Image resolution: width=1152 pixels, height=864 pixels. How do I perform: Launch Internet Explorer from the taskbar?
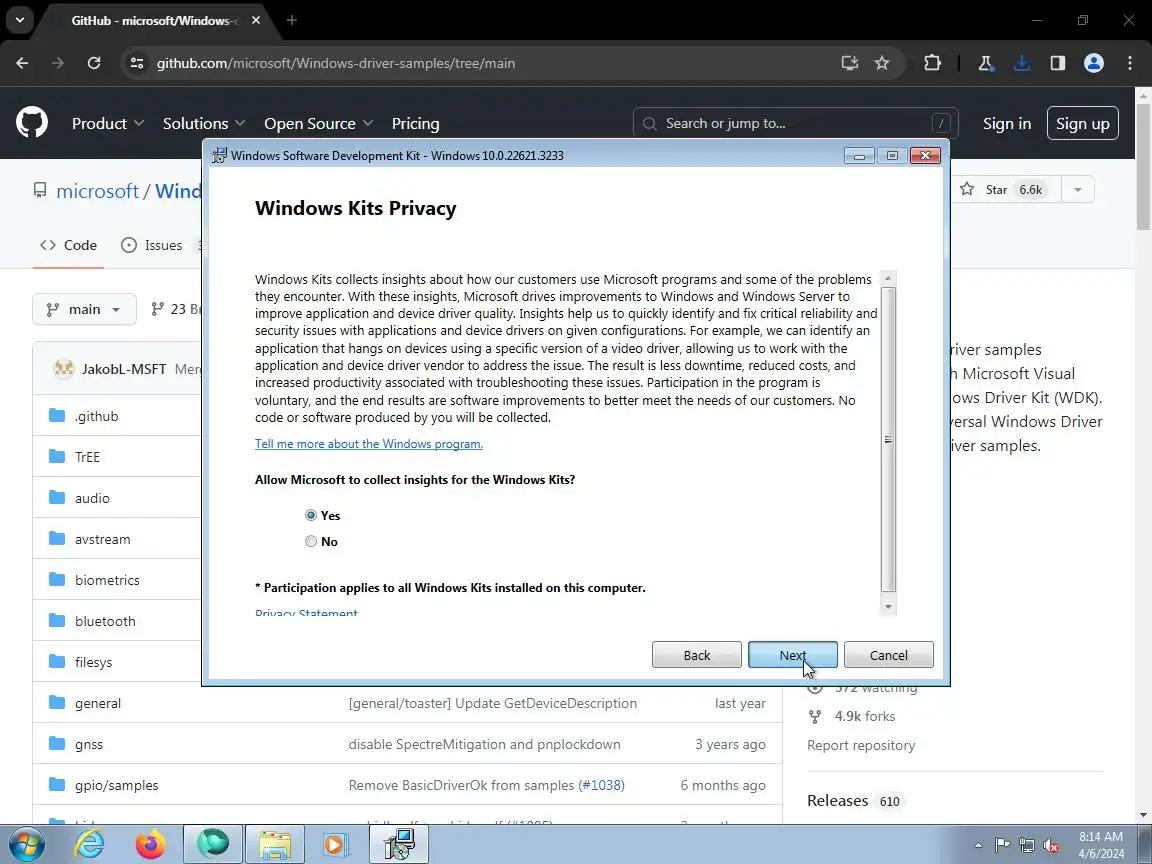(89, 845)
